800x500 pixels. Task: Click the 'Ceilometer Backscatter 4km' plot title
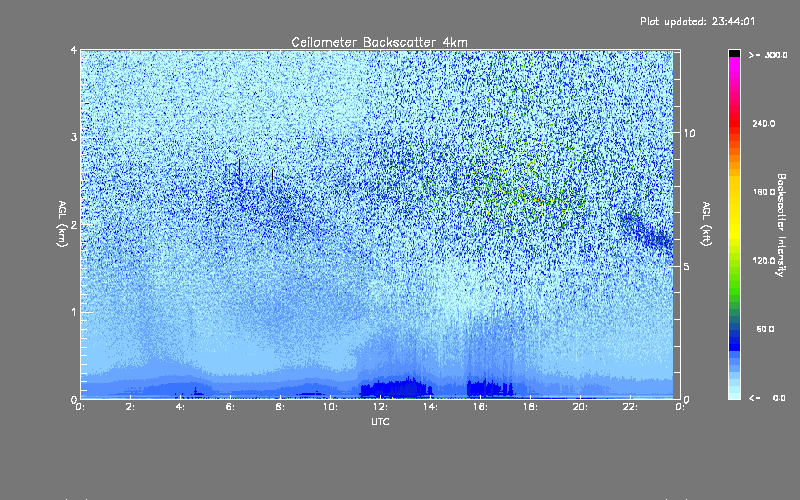coord(379,42)
